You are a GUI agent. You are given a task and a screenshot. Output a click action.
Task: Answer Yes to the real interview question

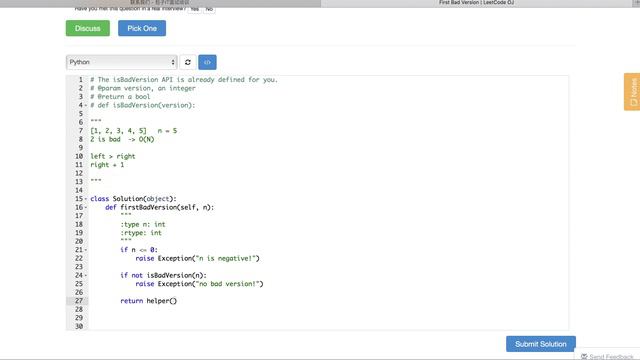click(x=195, y=9)
